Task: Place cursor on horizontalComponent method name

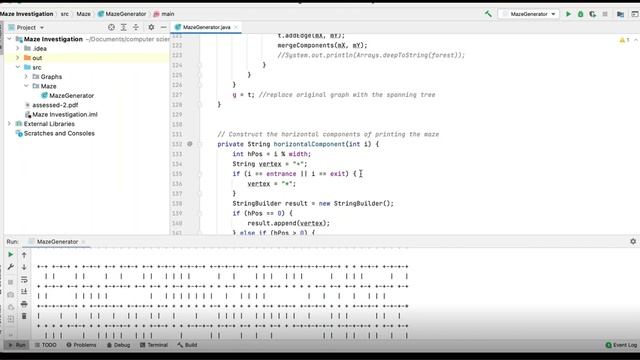Action: click(309, 144)
